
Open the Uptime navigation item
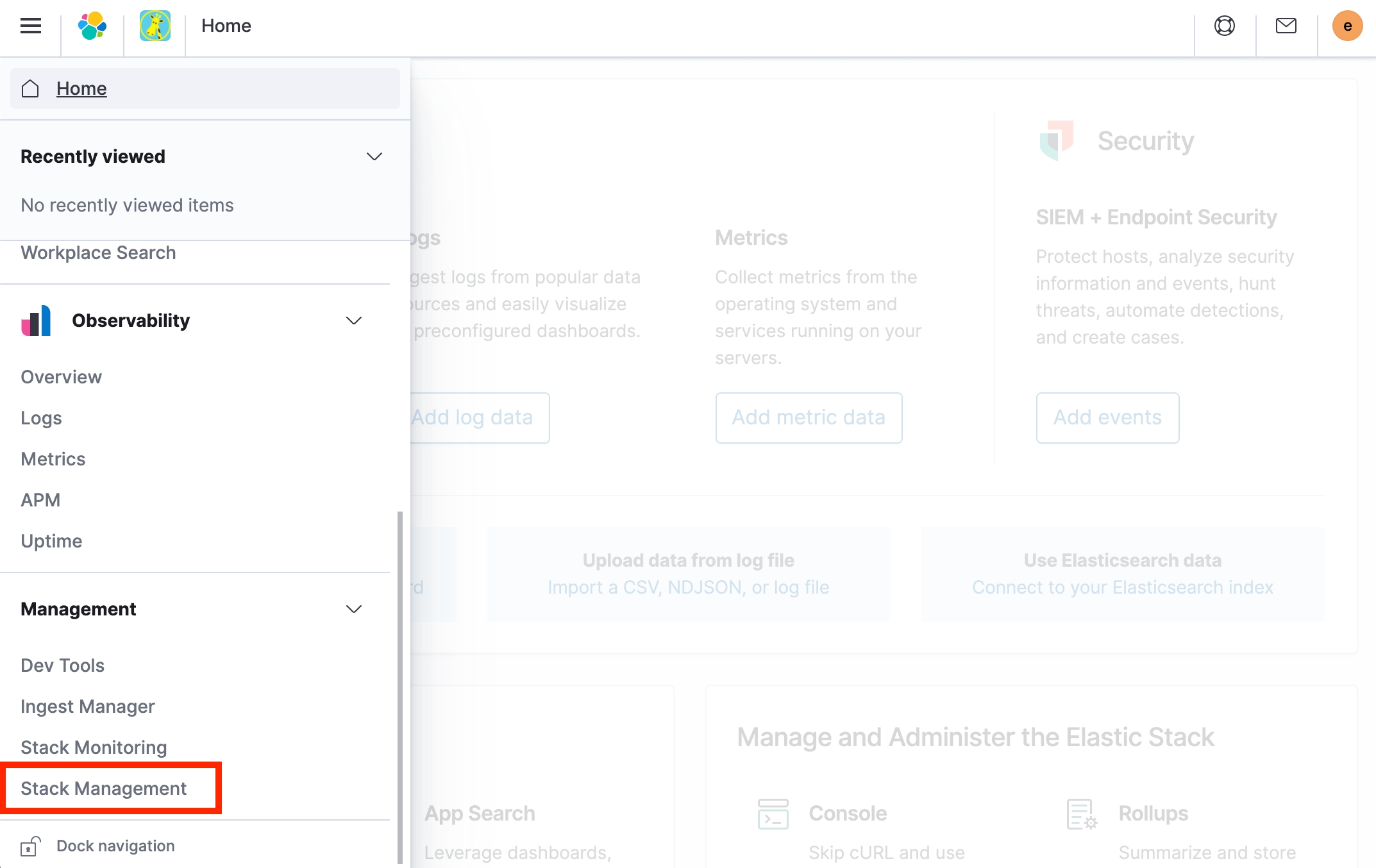51,541
